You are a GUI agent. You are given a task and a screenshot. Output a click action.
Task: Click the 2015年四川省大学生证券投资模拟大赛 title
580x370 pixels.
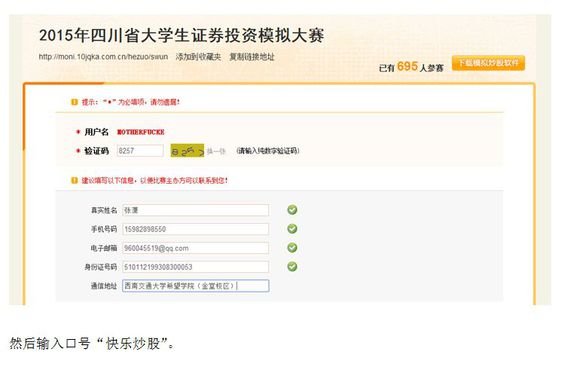[182, 36]
